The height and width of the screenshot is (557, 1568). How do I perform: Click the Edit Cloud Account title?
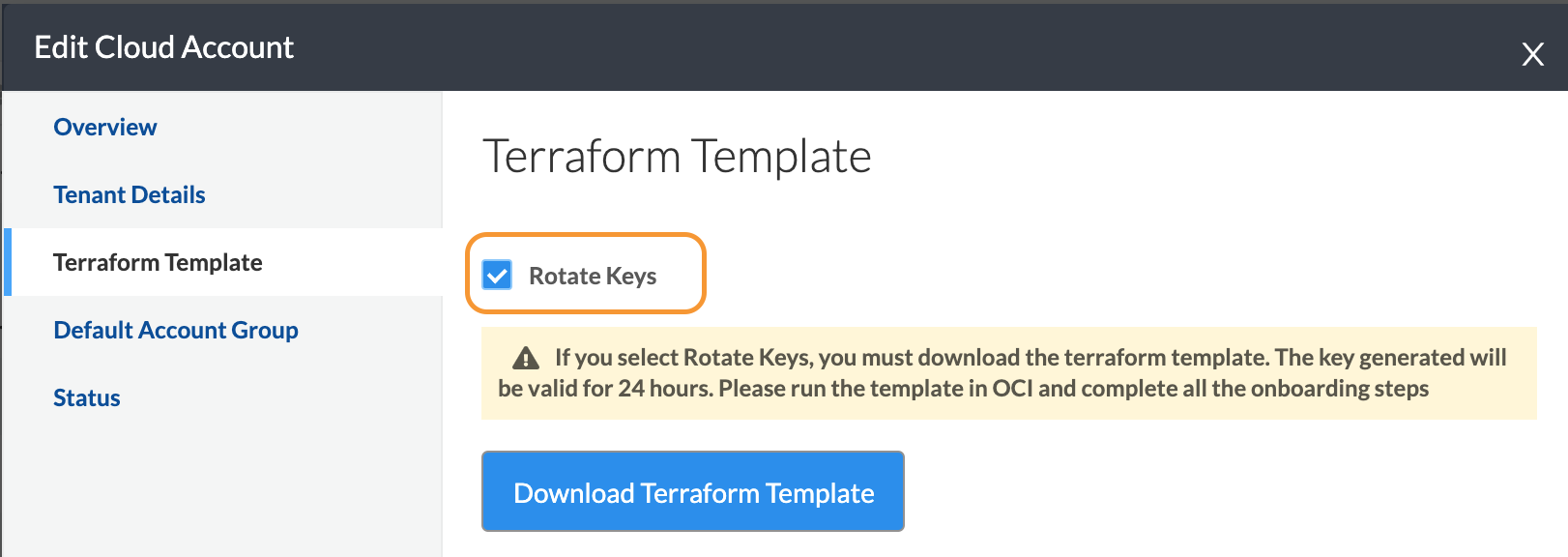pos(163,47)
